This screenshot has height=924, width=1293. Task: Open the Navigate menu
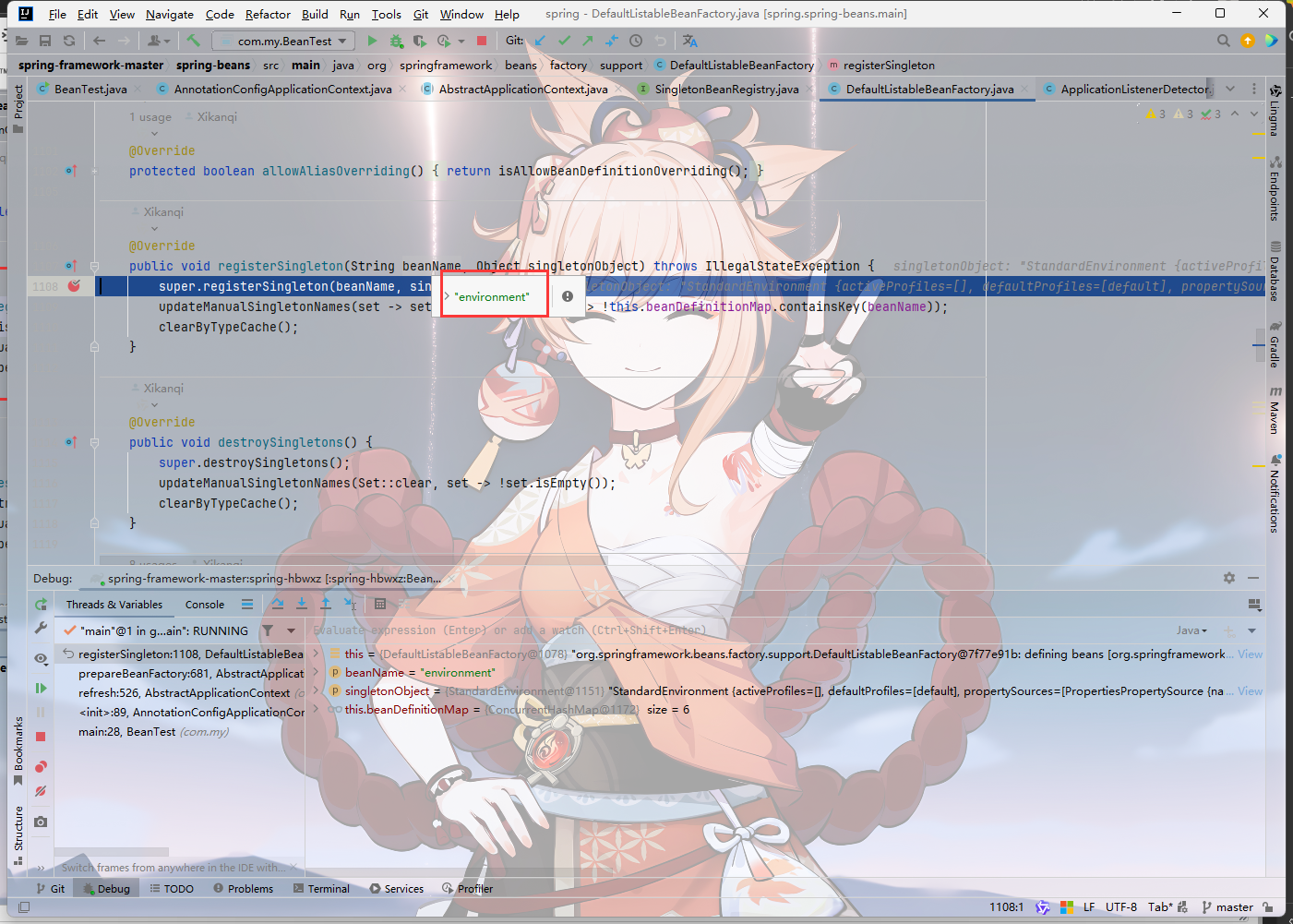tap(170, 14)
